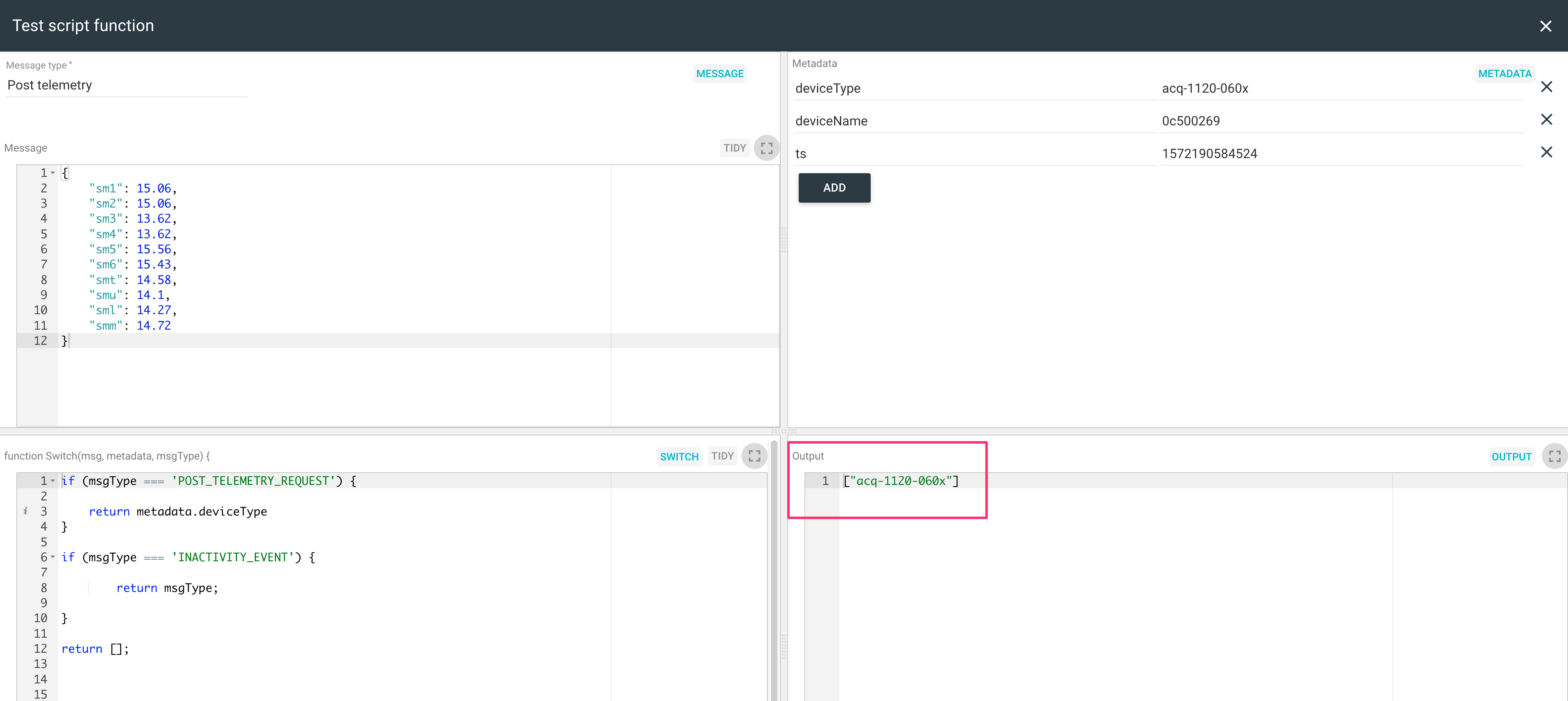Toggle fullscreen for the Message editor
Screen dimensions: 1568x701
pyautogui.click(x=766, y=148)
